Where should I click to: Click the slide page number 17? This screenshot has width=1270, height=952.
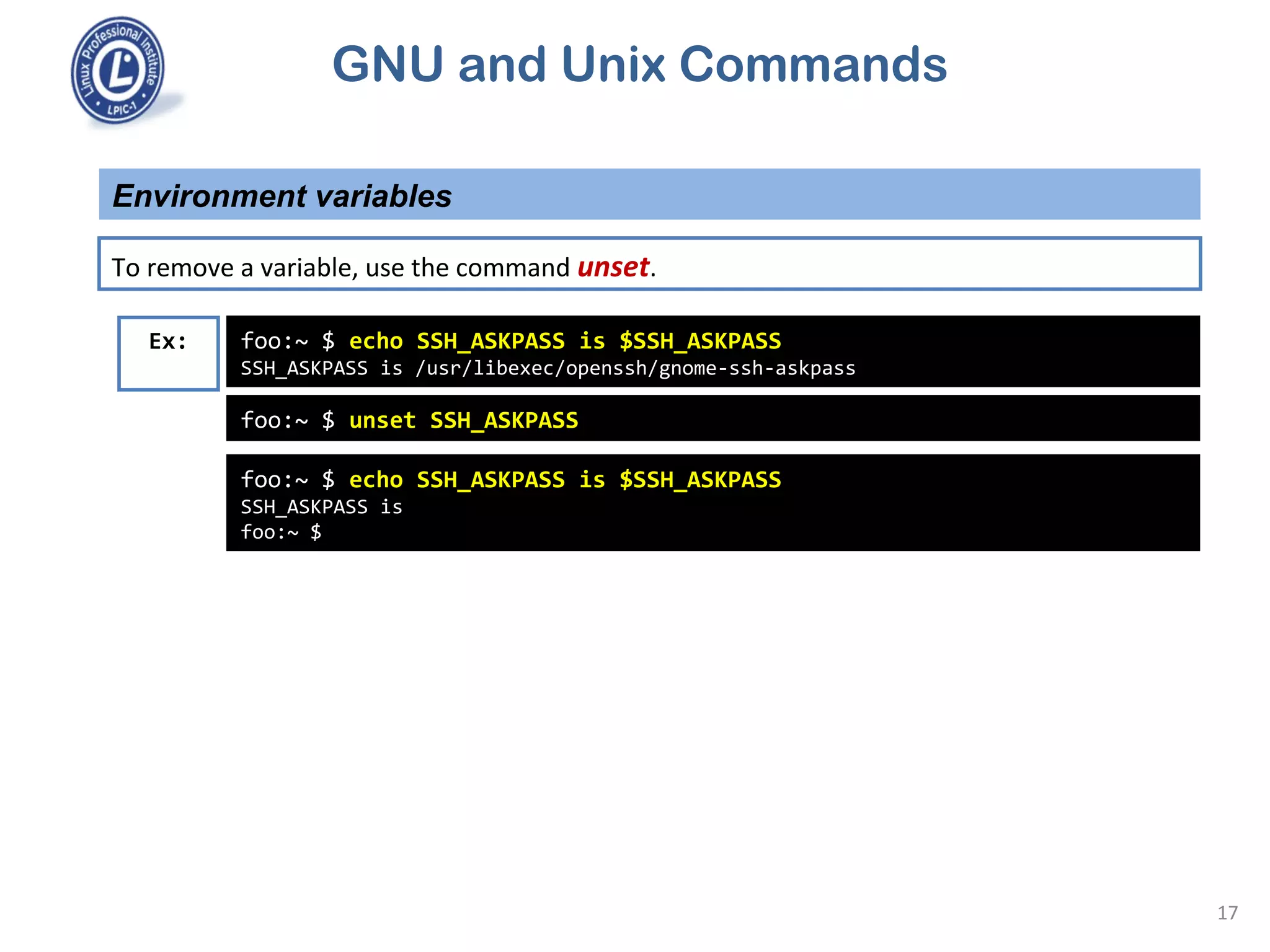click(x=1227, y=912)
